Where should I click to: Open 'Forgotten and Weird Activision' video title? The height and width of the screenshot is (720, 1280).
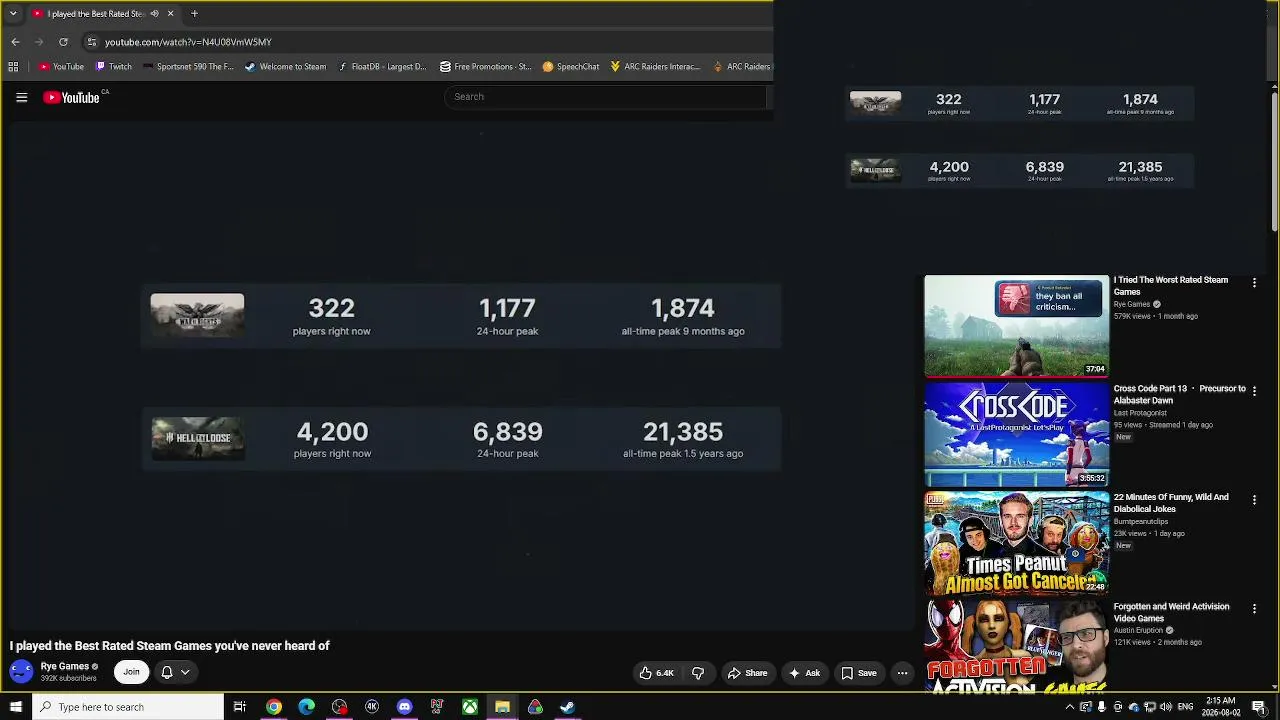click(x=1172, y=612)
